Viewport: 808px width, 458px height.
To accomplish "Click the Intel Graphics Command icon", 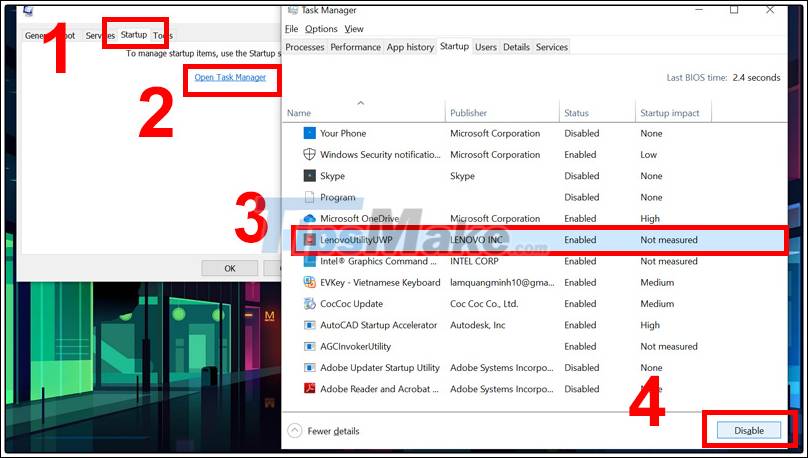I will pyautogui.click(x=309, y=261).
